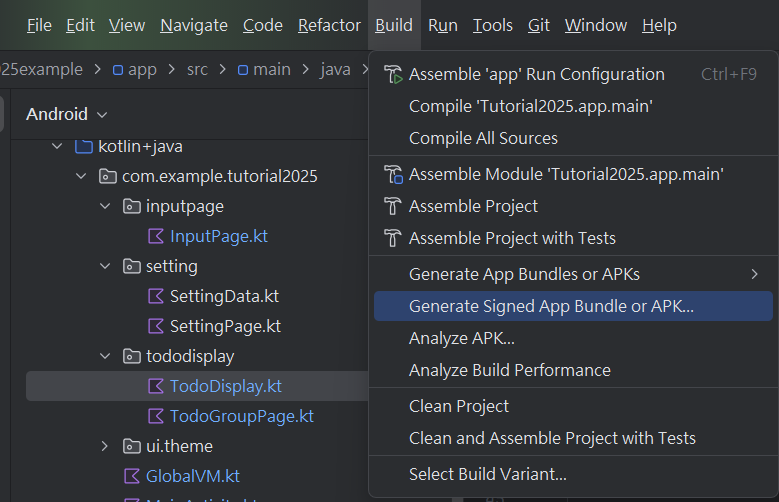
Task: Click the 'main' breadcrumb path segment
Action: pos(271,70)
